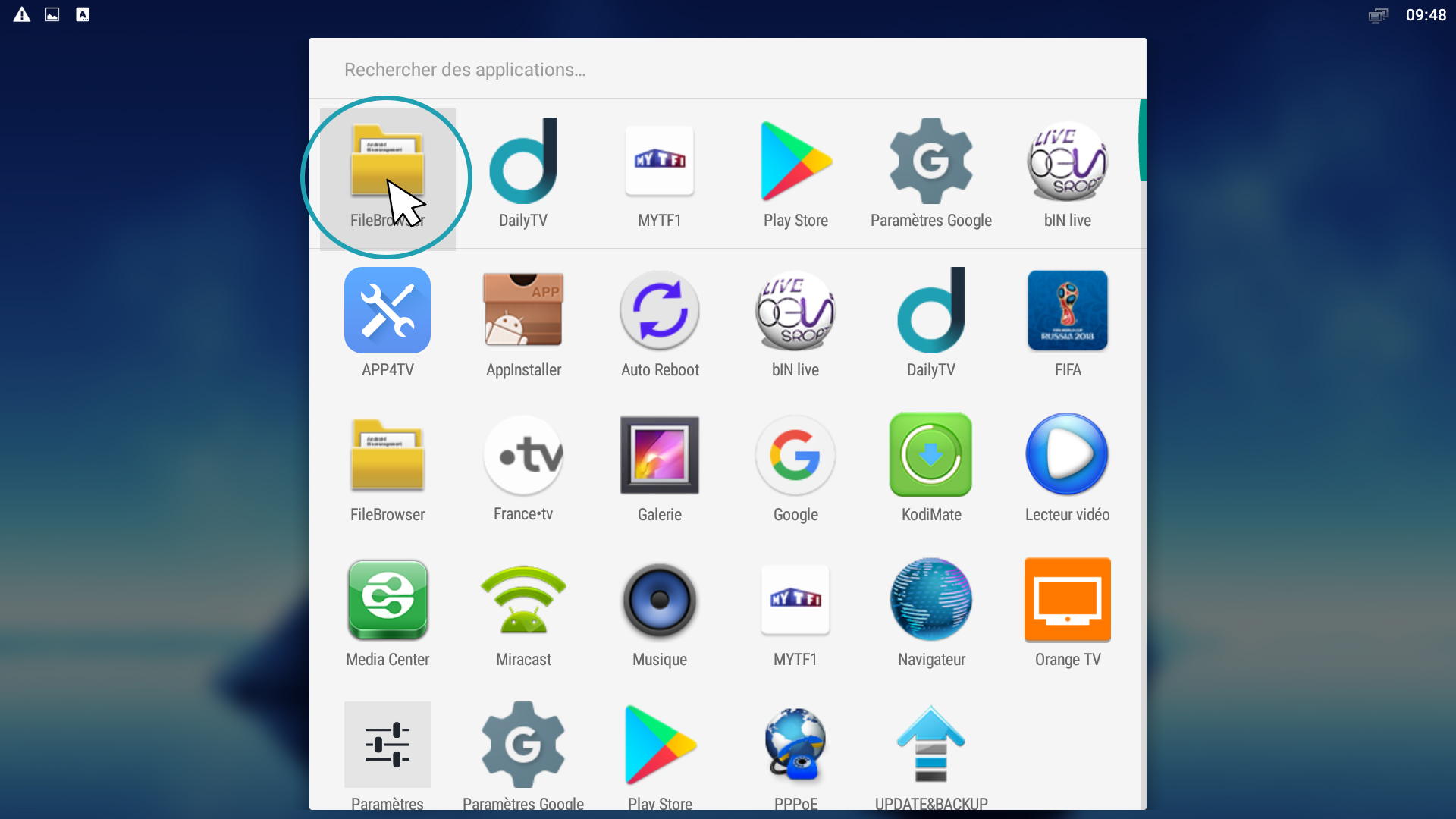Click the Rechercher des applications search field
This screenshot has height=819, width=1456.
coord(728,69)
